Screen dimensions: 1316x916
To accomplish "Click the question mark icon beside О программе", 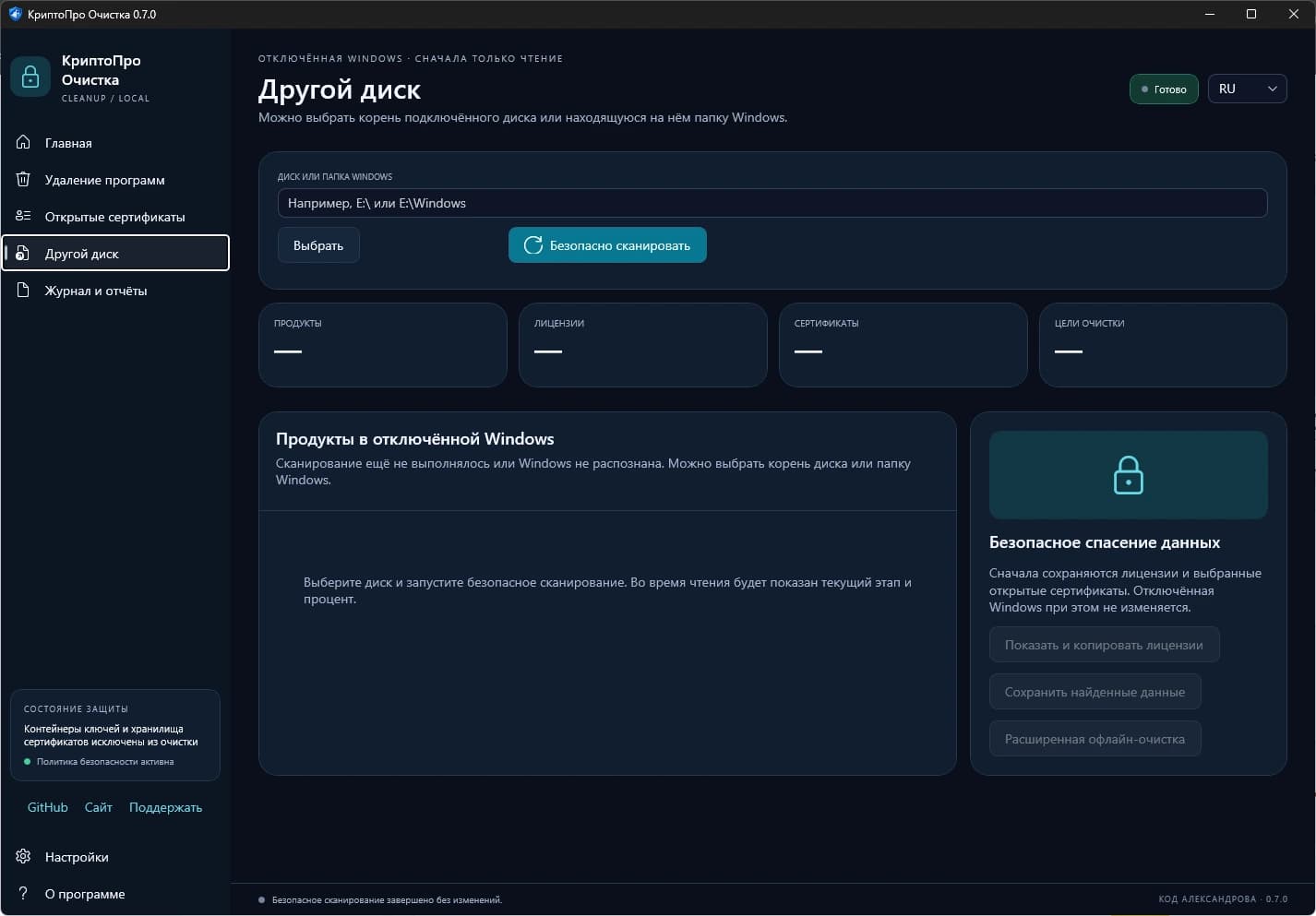I will (24, 894).
